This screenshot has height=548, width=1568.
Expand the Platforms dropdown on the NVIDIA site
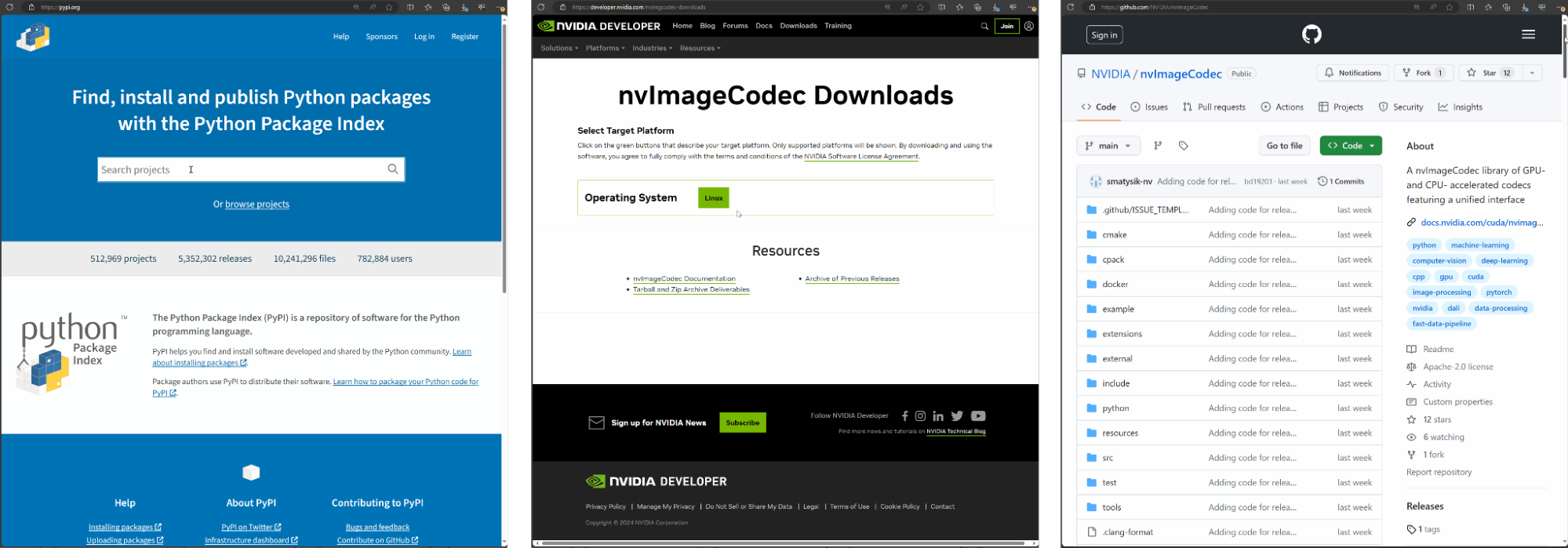(x=605, y=48)
